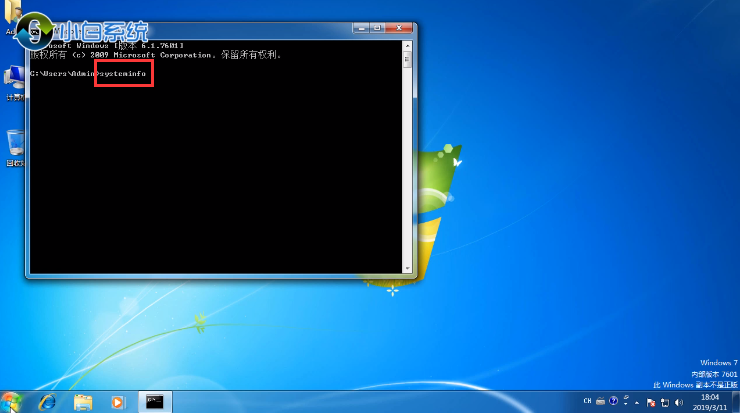
Task: Click the network icon in the system tray
Action: click(x=663, y=402)
